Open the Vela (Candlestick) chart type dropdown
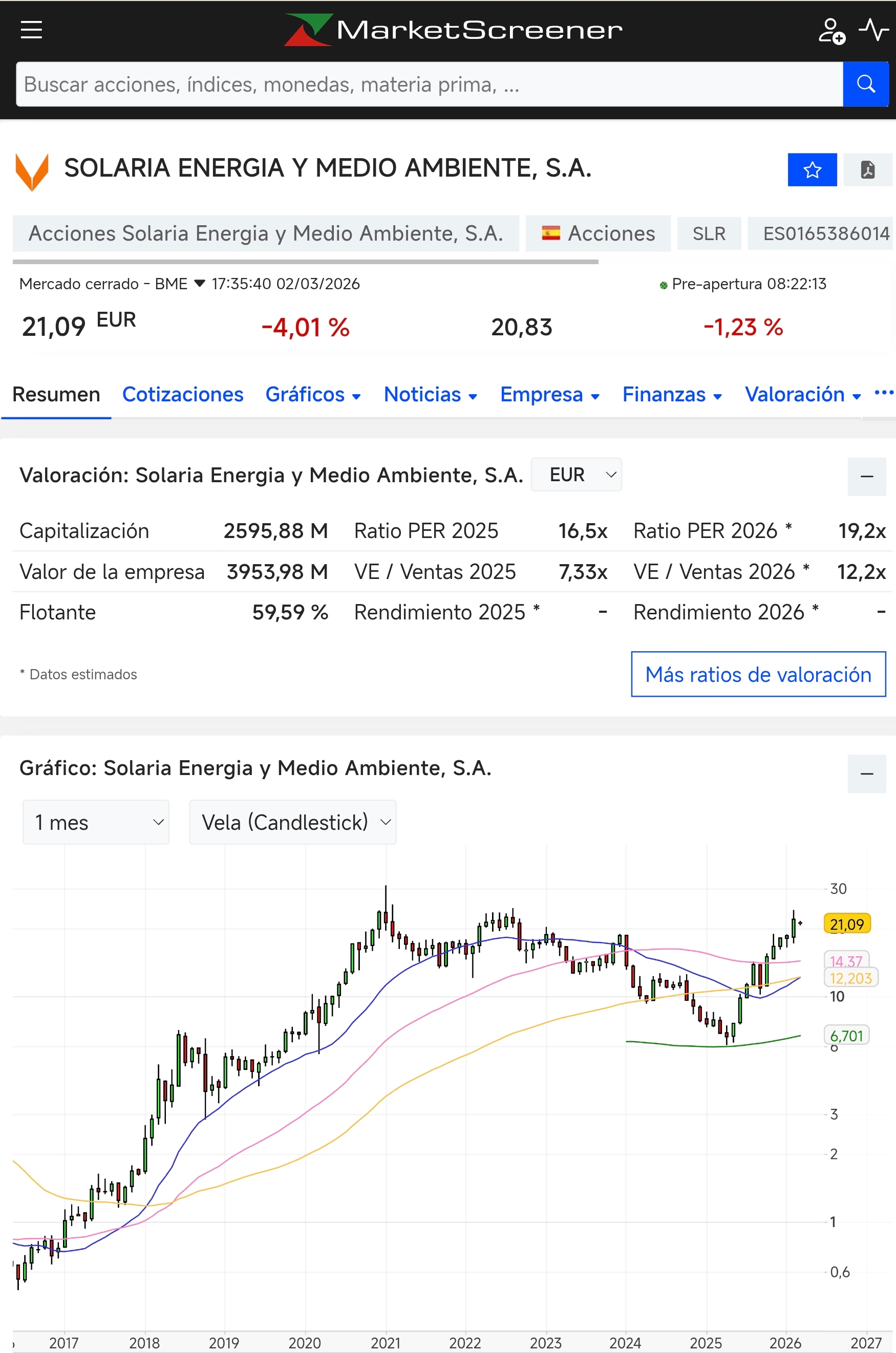896x1353 pixels. tap(292, 822)
